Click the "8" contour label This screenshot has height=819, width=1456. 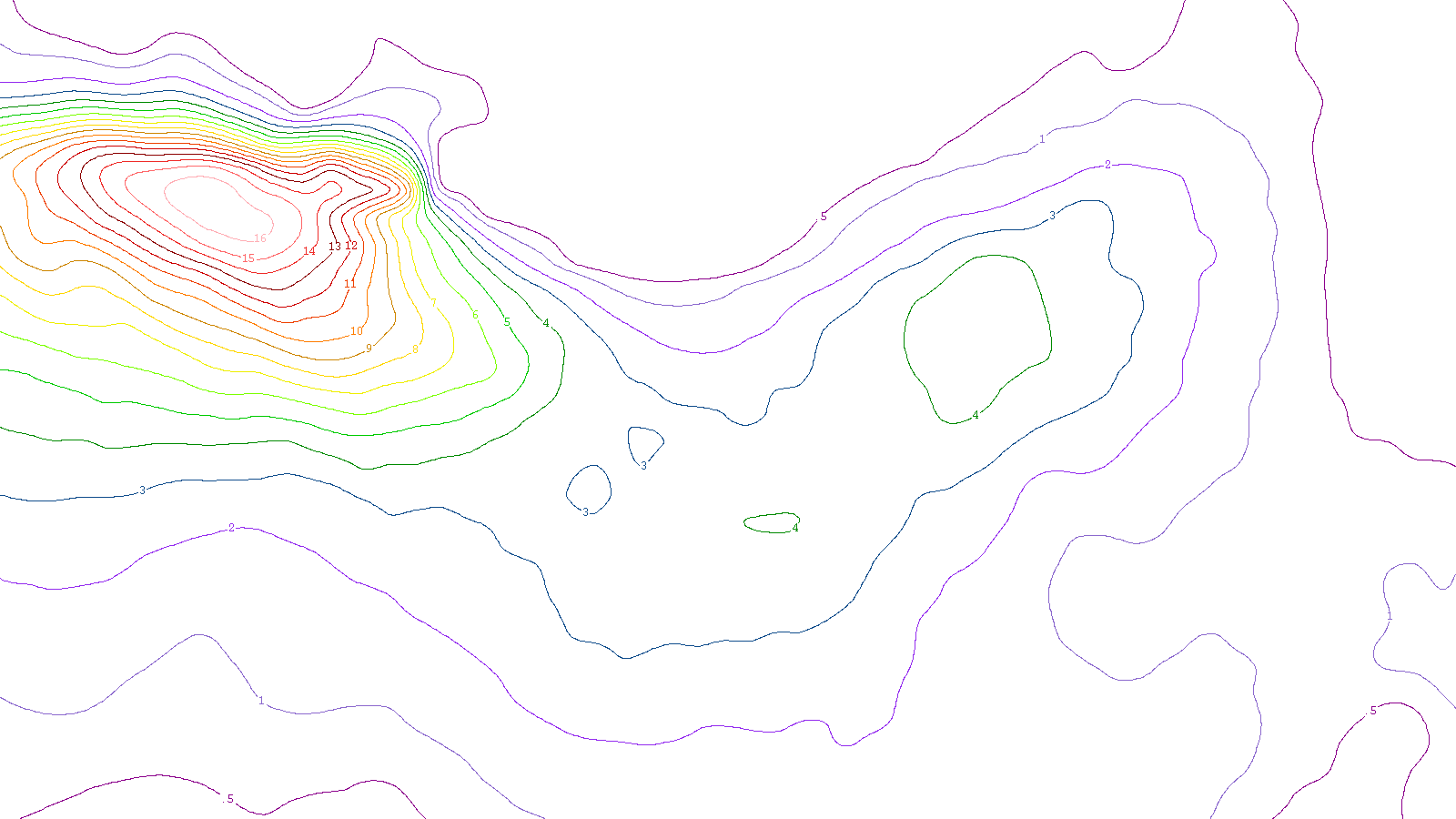(415, 349)
